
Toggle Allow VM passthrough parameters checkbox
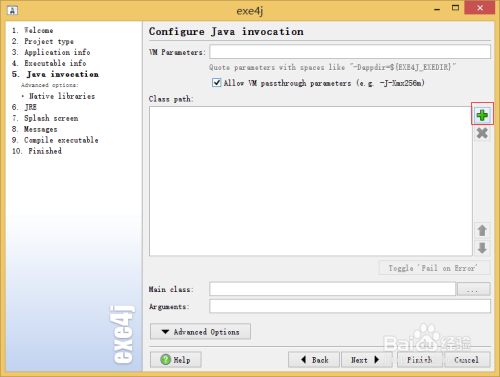[216, 82]
